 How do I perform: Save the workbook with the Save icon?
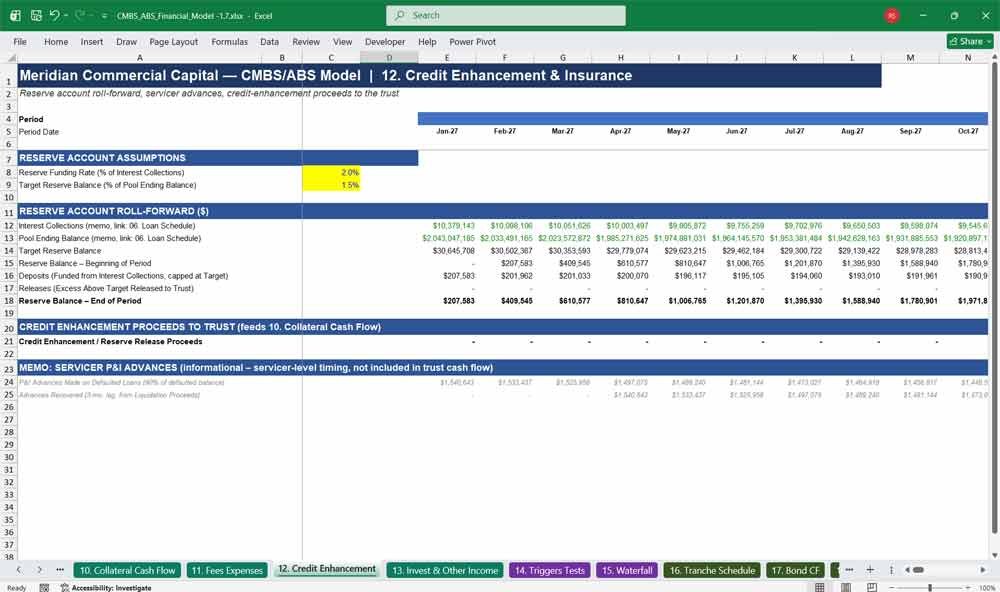[36, 15]
